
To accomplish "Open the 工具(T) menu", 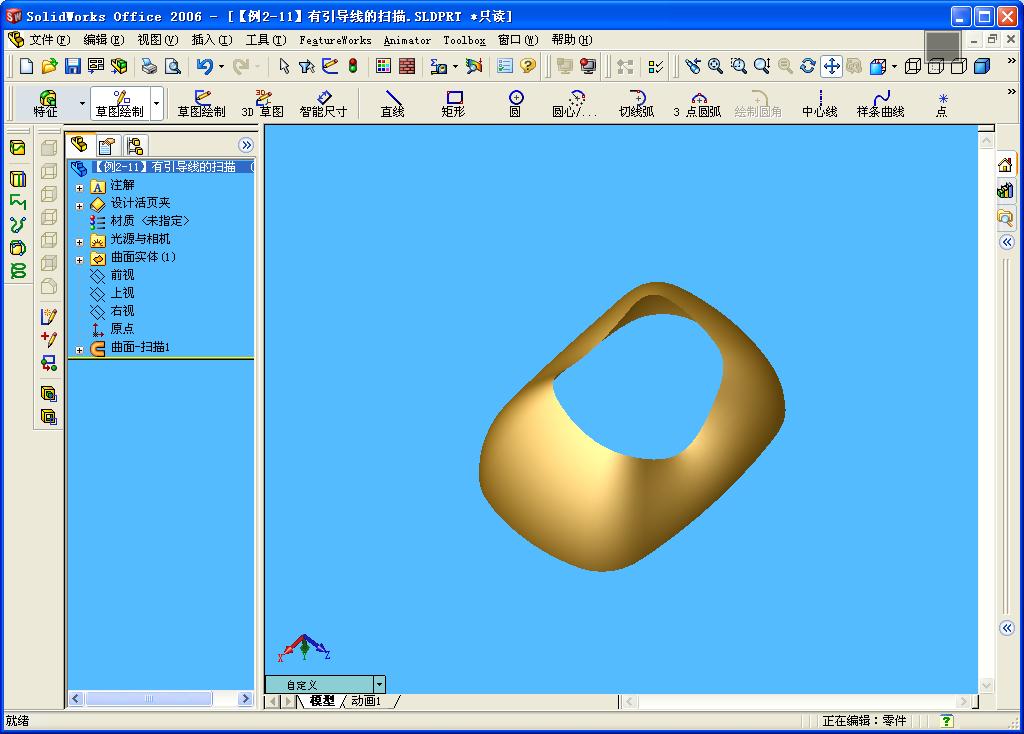I will tap(266, 40).
